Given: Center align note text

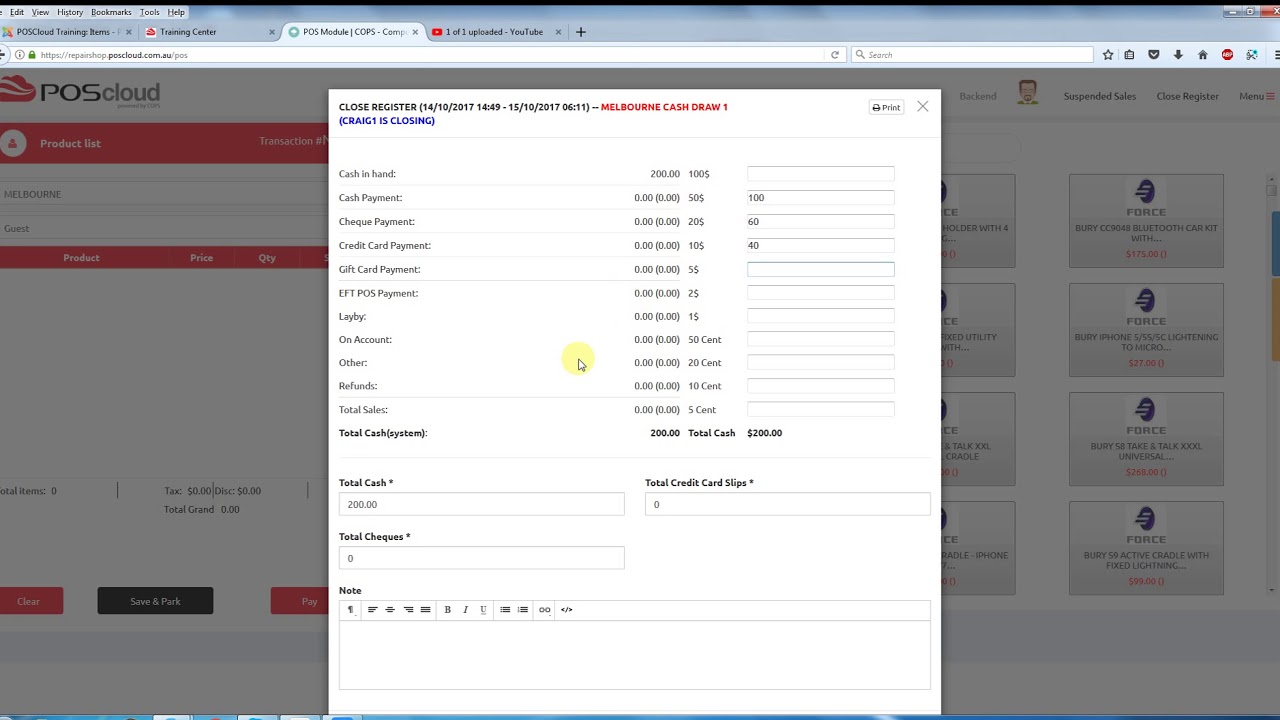Looking at the screenshot, I should (x=390, y=609).
